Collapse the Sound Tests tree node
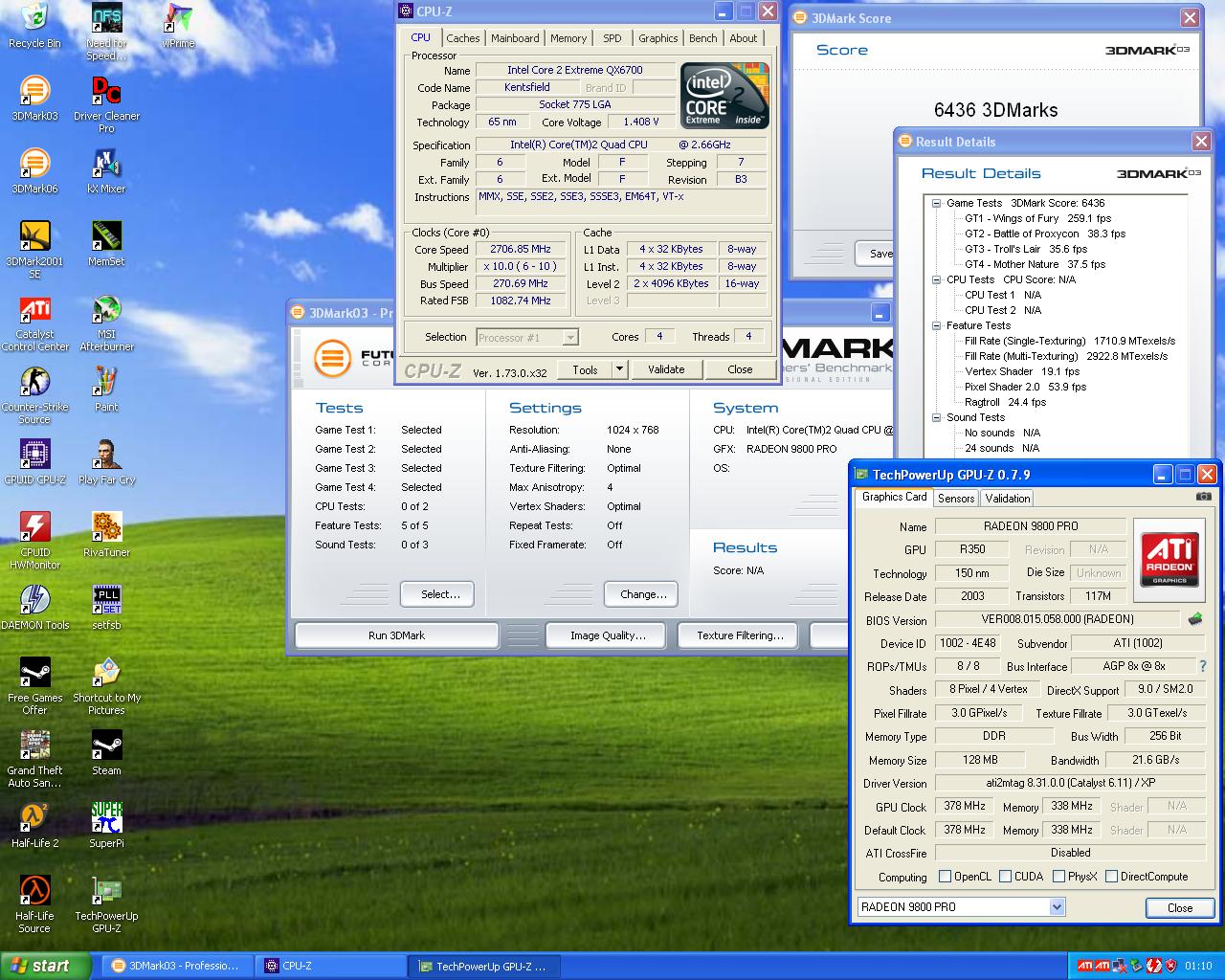This screenshot has width=1225, height=980. [936, 417]
